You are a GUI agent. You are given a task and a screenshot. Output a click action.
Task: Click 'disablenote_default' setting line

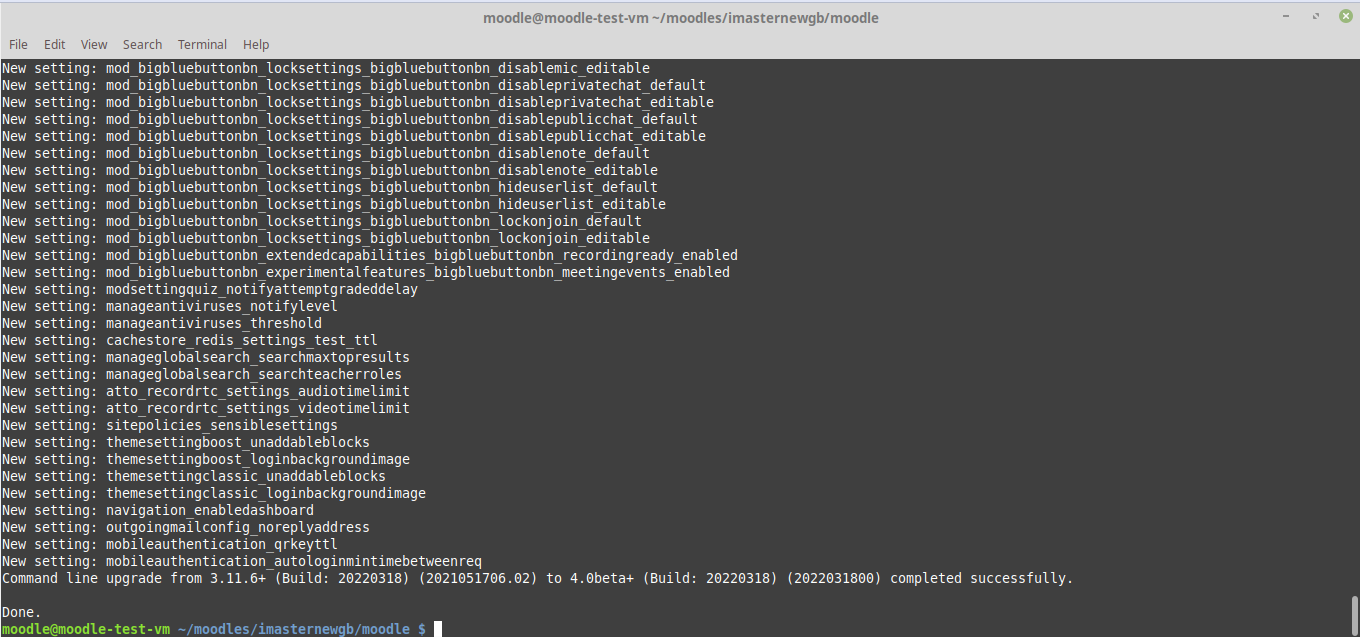(326, 153)
